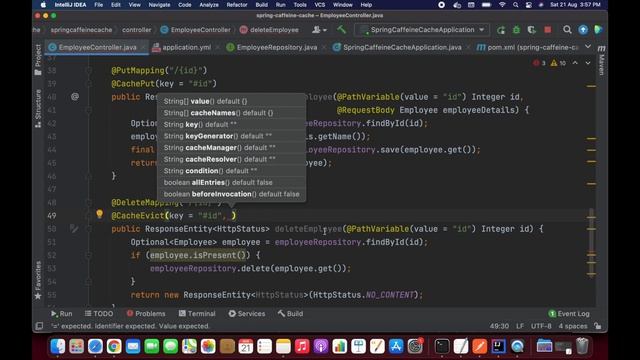
Task: Open the Structure tool window
Action: point(38,108)
